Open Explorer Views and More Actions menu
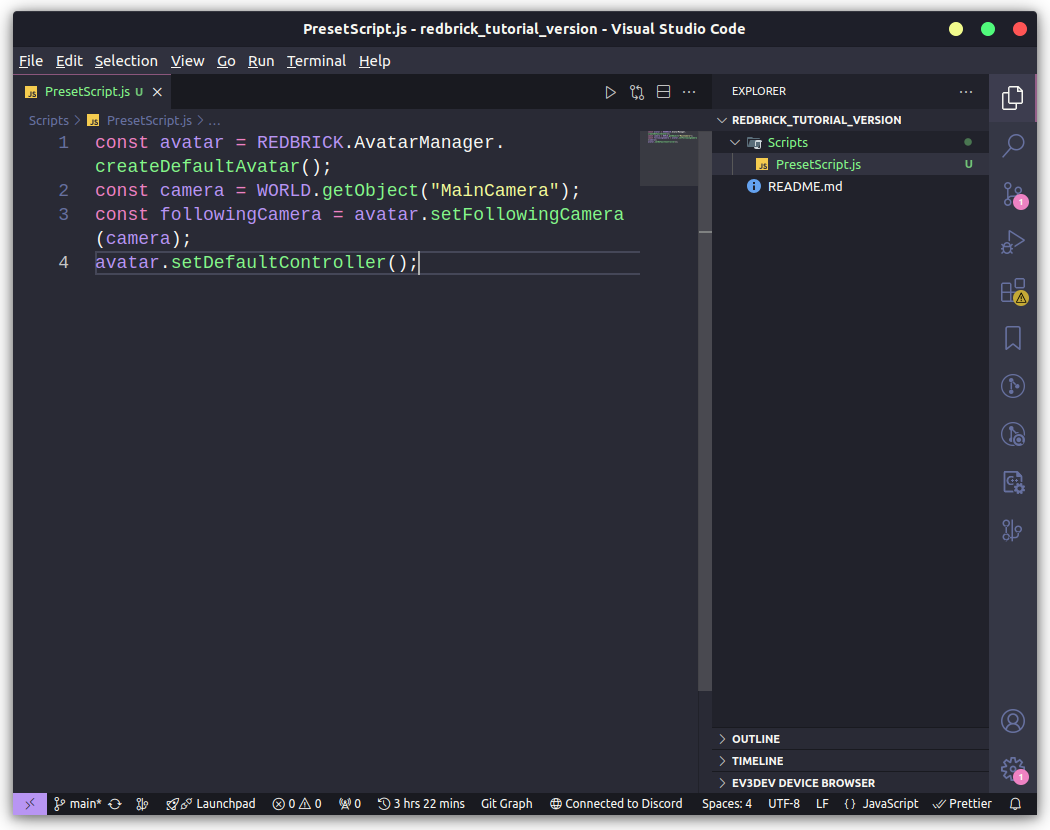This screenshot has height=830, width=1050. click(x=965, y=92)
